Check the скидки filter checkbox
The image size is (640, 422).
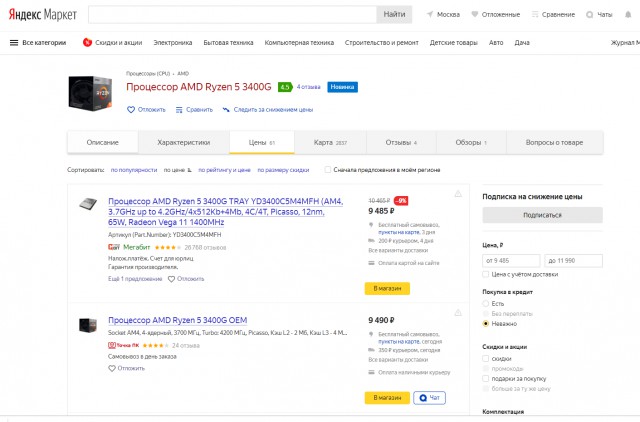(485, 359)
